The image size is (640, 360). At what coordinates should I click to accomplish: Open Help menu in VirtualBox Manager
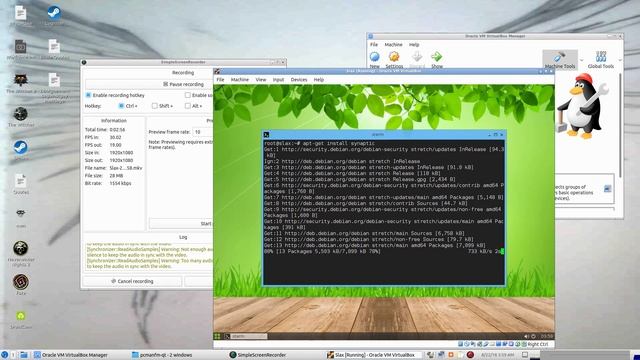414,44
